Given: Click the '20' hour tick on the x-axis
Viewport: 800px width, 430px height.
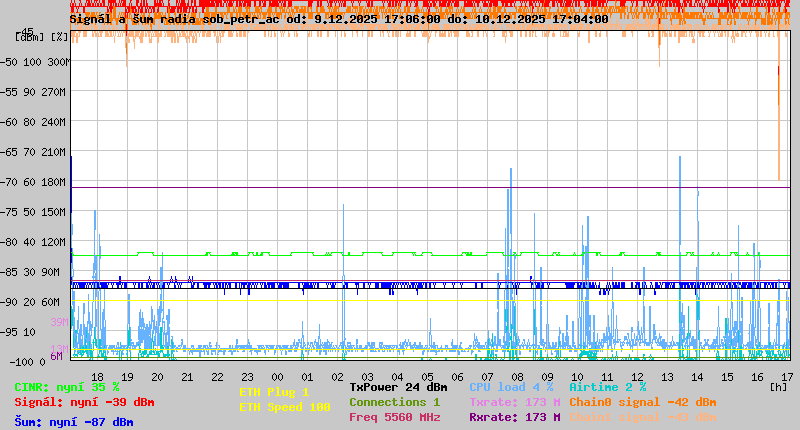Looking at the screenshot, I should (x=157, y=377).
